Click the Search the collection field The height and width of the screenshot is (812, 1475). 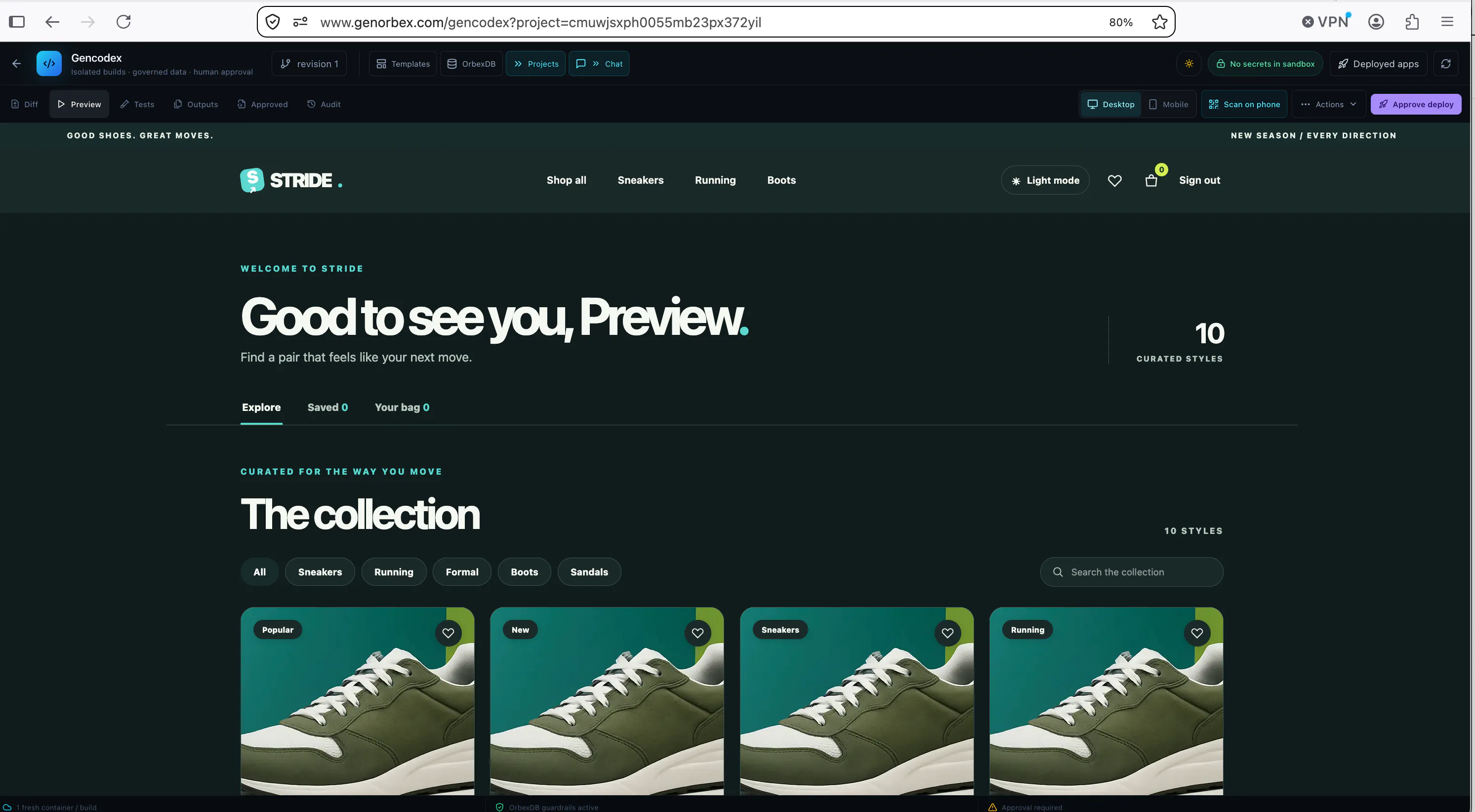click(x=1132, y=572)
